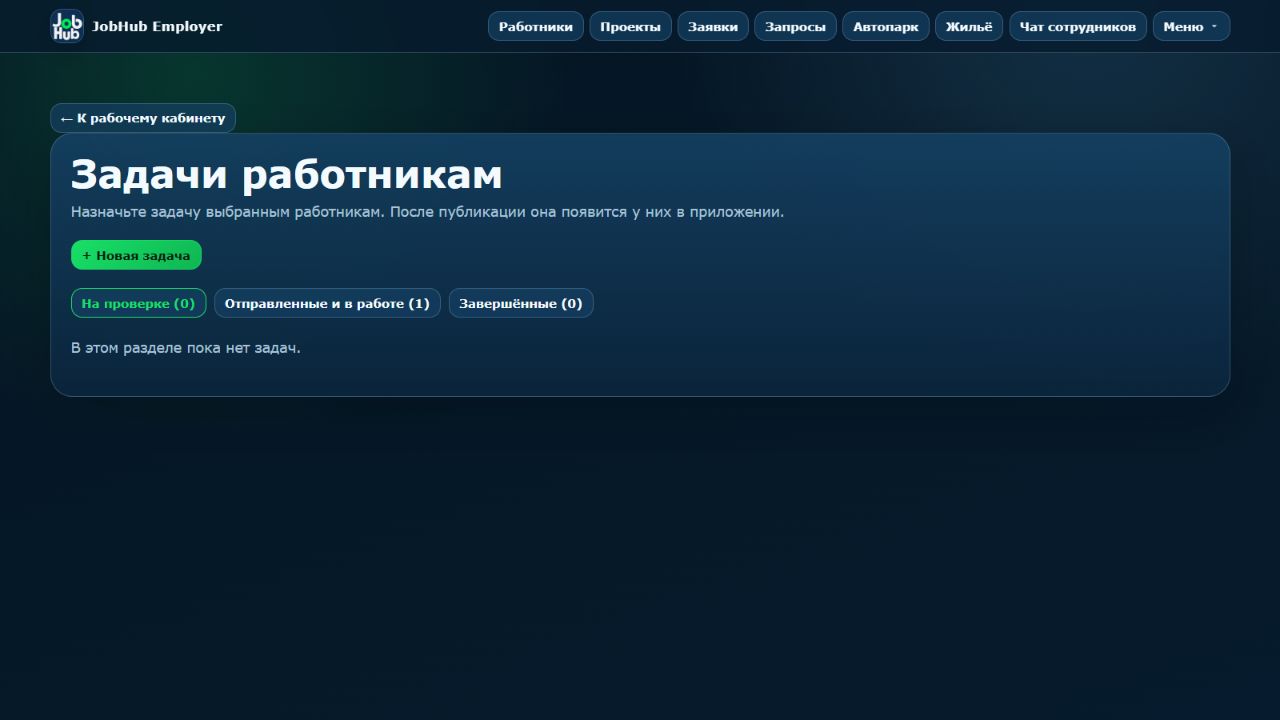Image resolution: width=1280 pixels, height=720 pixels.
Task: Show Отправленные и в работе (1) tab
Action: pyautogui.click(x=327, y=303)
